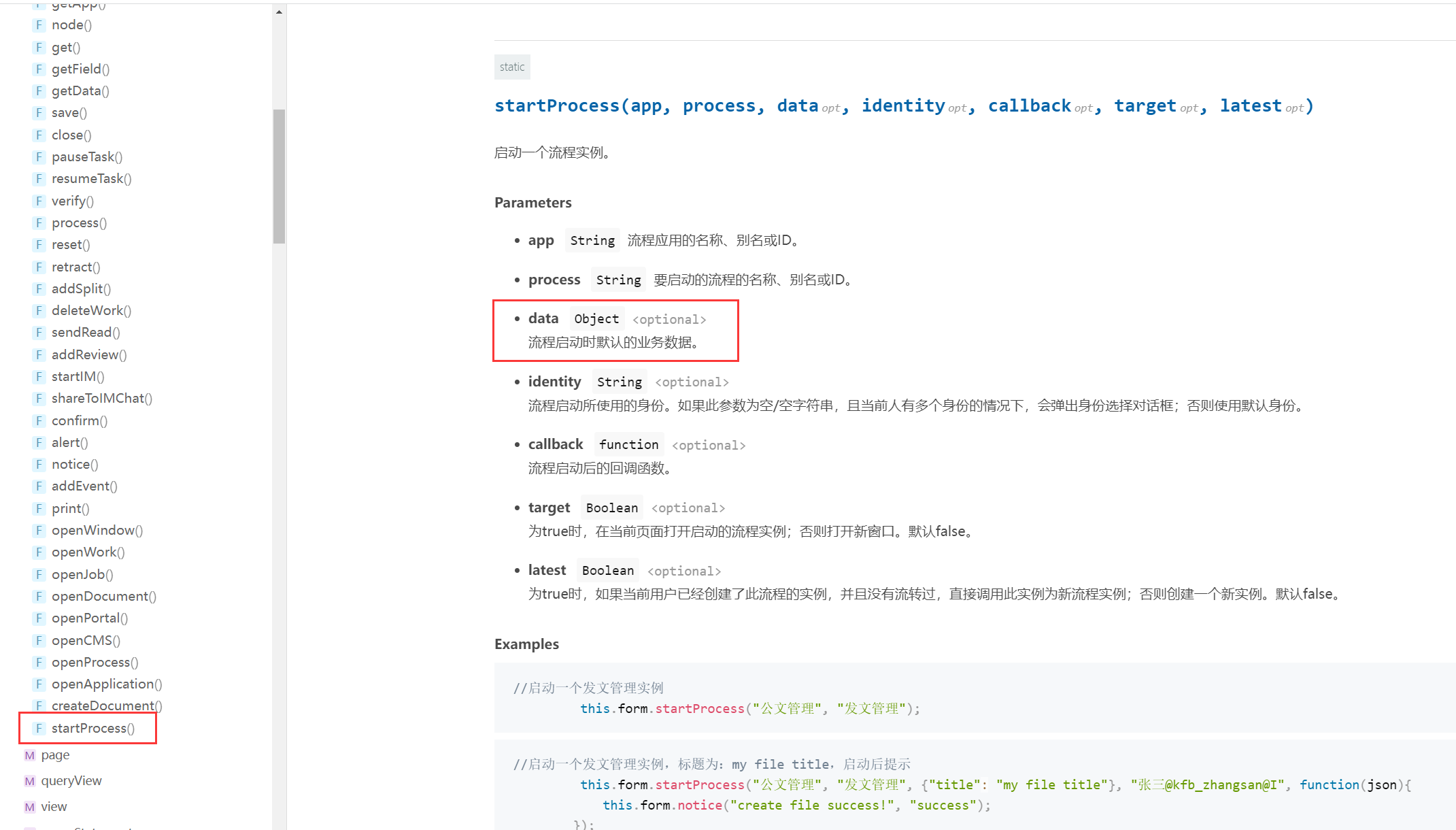Click the M icon beside queryView
This screenshot has height=830, width=1456.
click(x=29, y=781)
